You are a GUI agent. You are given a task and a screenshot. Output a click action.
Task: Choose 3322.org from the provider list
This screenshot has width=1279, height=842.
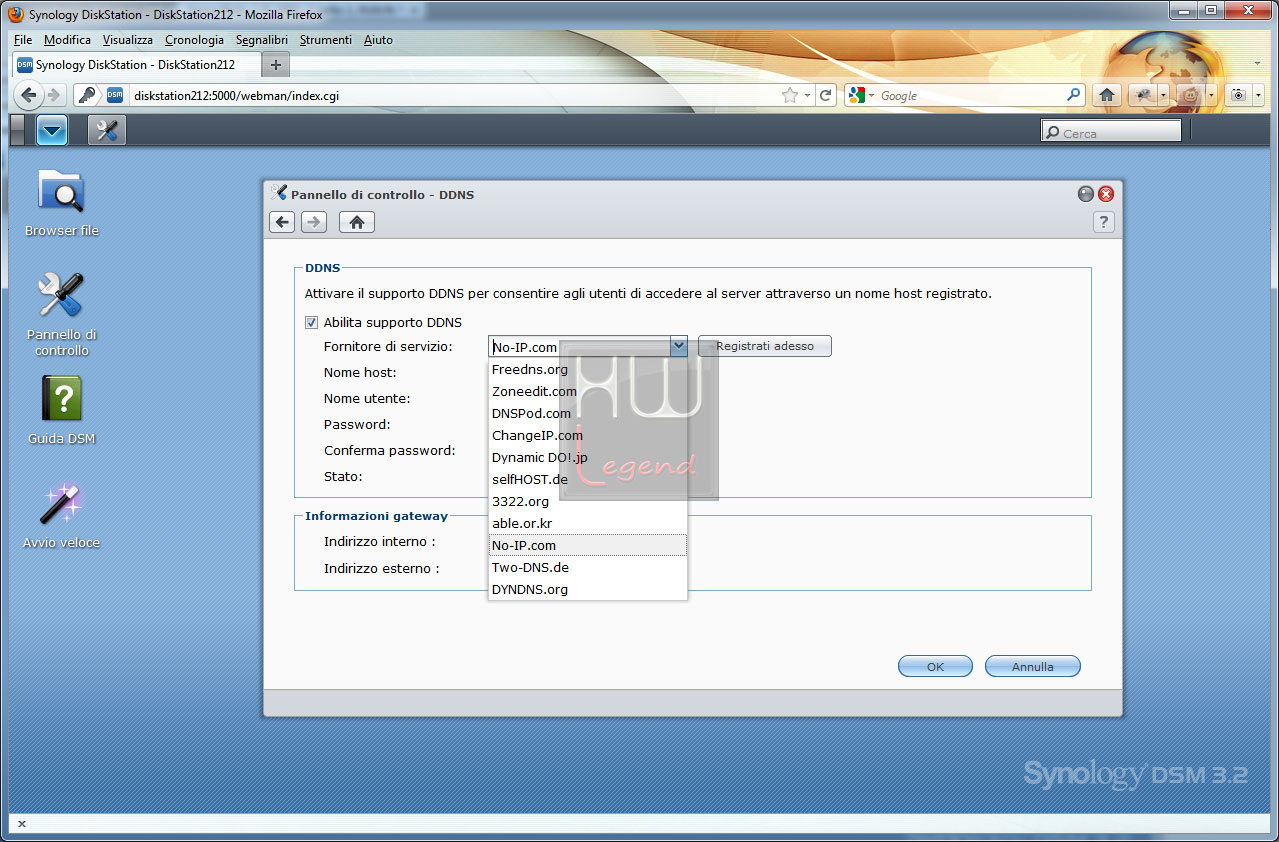click(588, 501)
